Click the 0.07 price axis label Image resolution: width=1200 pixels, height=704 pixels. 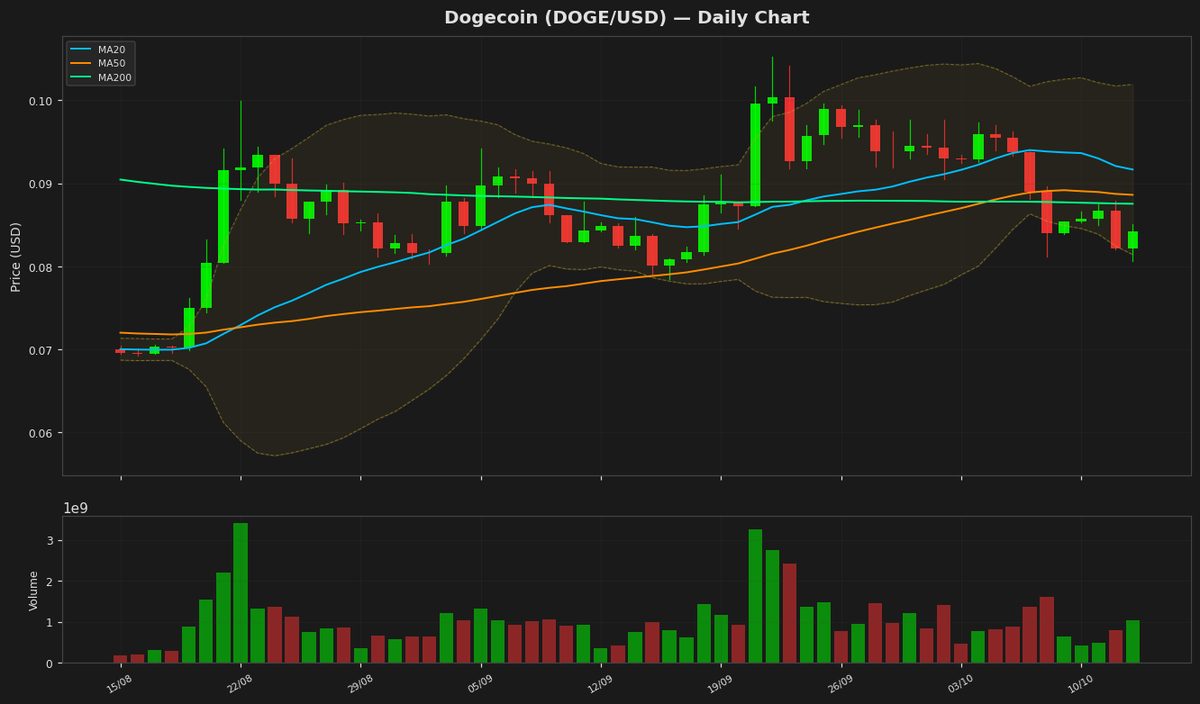point(40,351)
